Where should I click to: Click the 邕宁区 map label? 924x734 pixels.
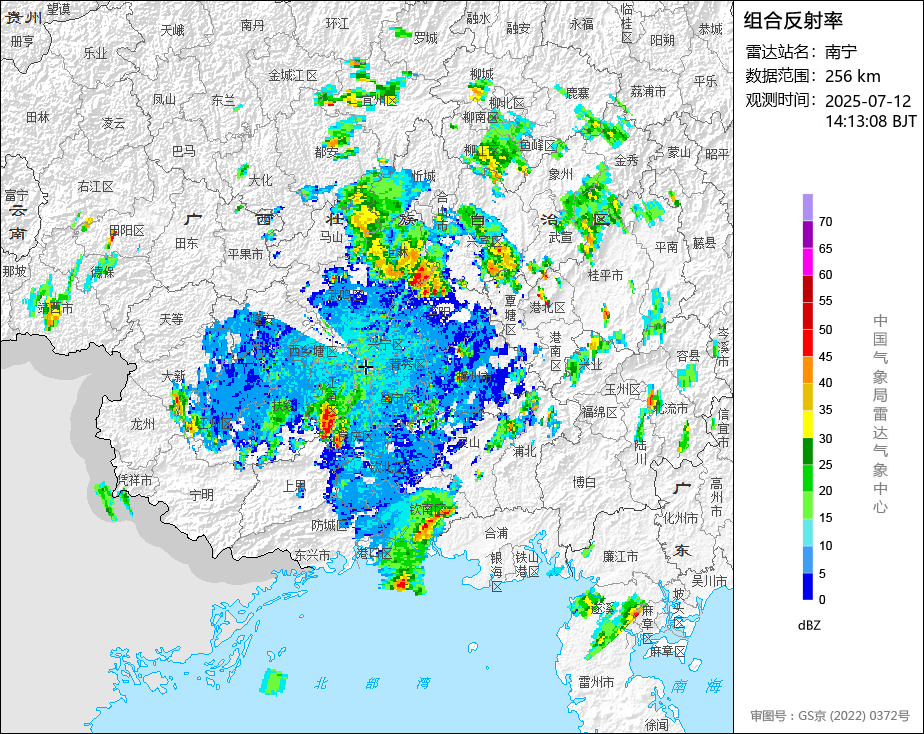(x=398, y=398)
